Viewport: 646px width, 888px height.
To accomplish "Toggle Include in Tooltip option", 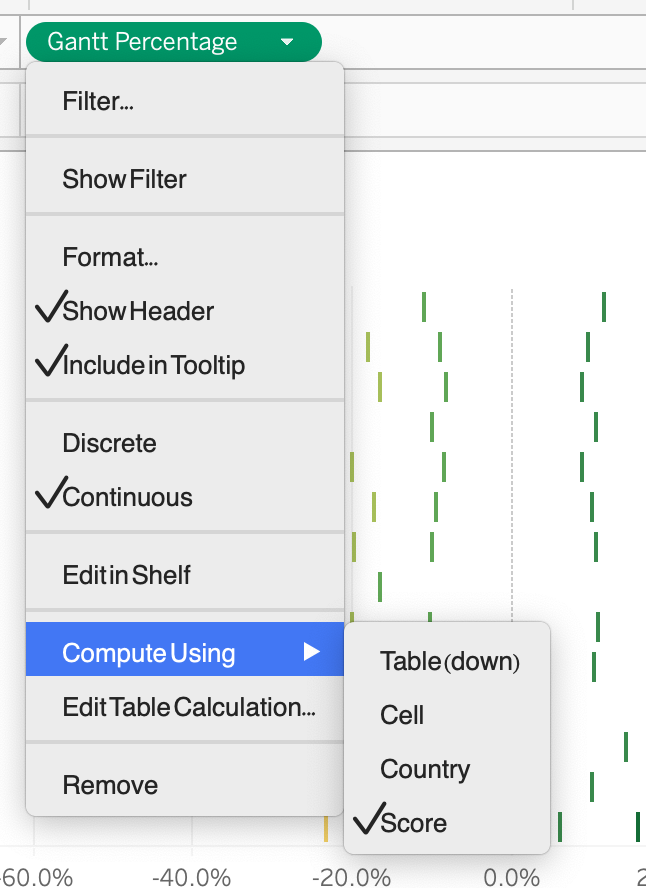I will tap(152, 365).
